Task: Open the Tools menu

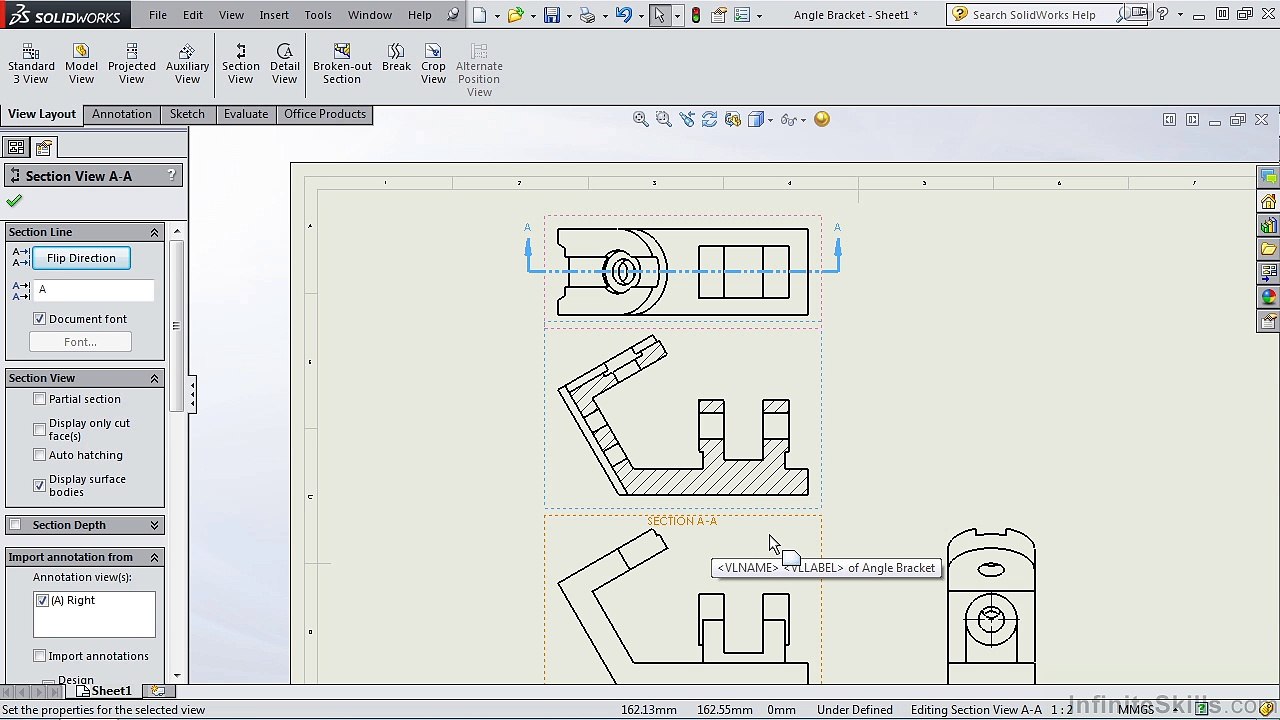Action: (x=318, y=15)
